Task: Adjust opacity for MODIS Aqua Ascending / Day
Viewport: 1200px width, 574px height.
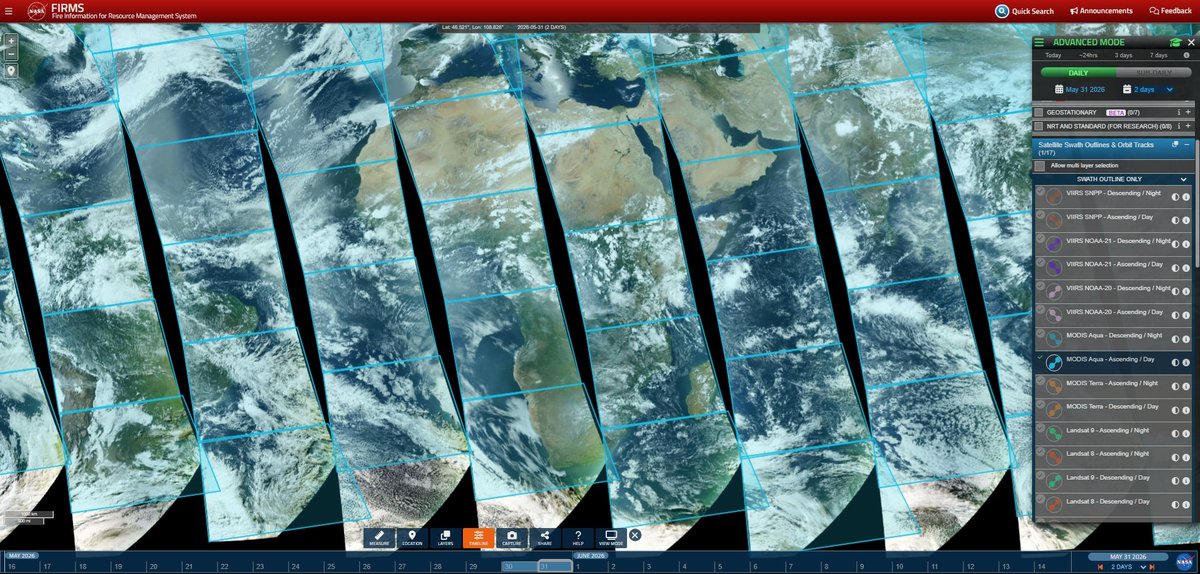Action: [1175, 361]
